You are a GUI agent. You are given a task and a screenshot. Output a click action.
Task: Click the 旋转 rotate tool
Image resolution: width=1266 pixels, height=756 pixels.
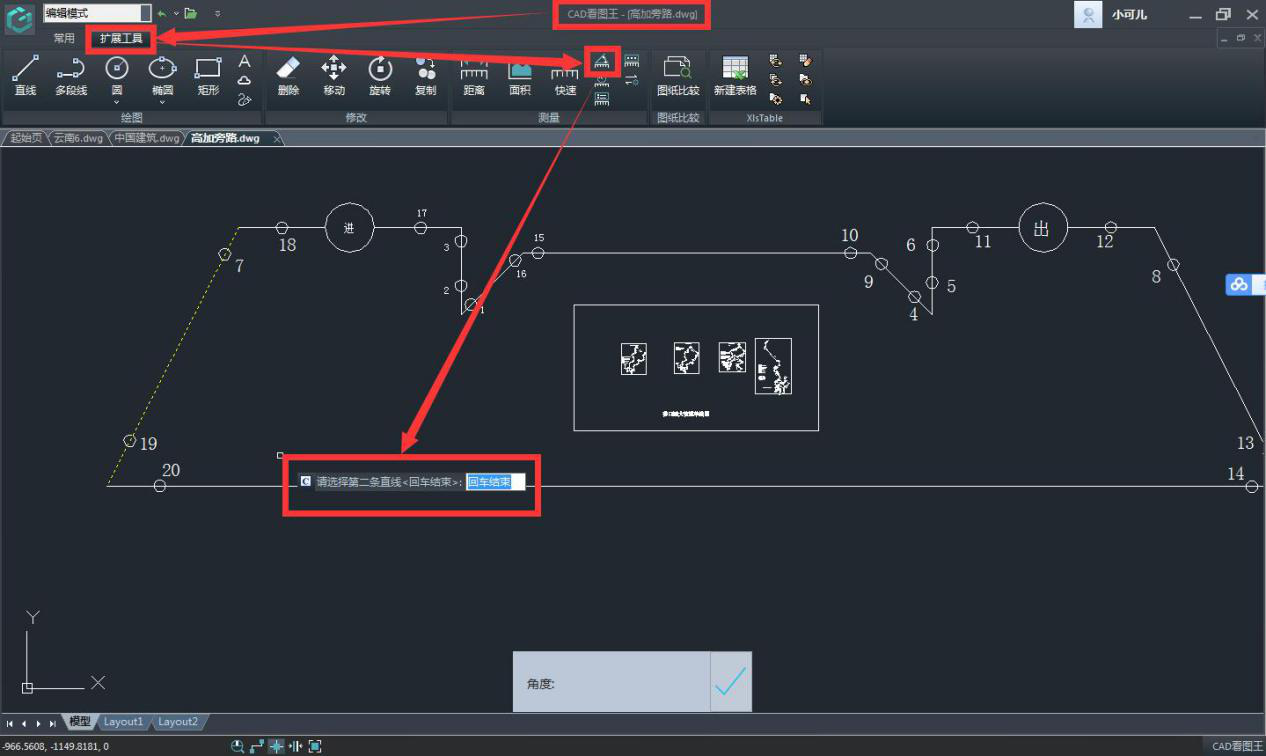[380, 76]
